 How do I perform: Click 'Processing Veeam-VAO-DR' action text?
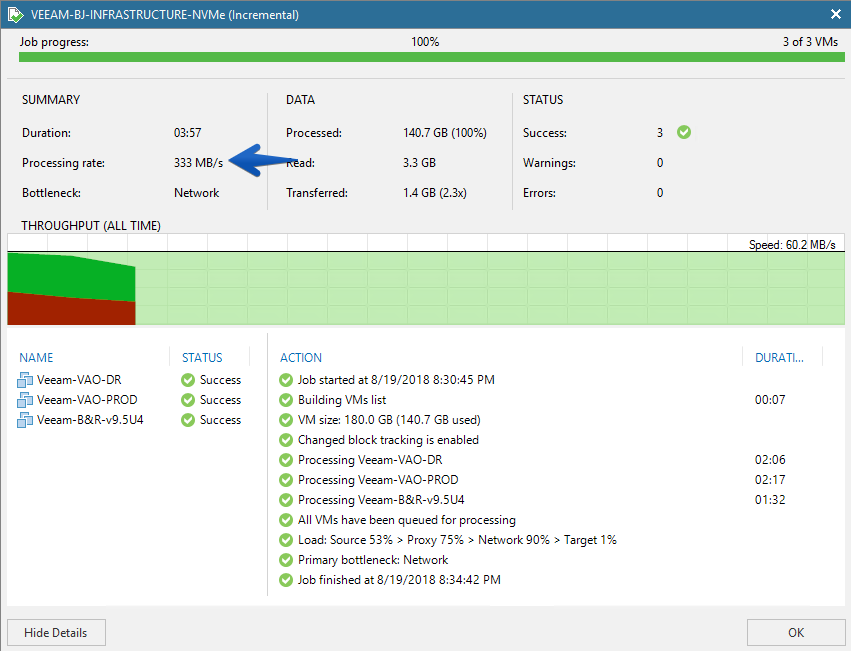(x=370, y=460)
